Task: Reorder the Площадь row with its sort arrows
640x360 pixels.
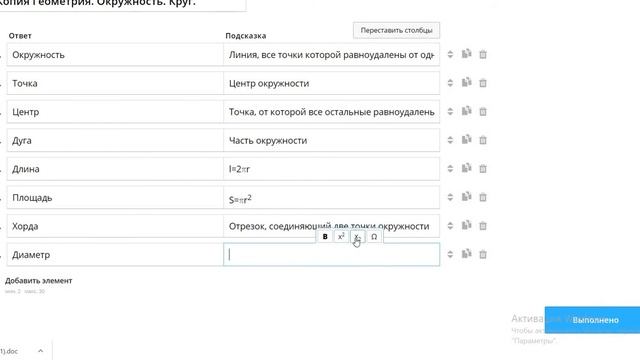Action: tap(450, 197)
